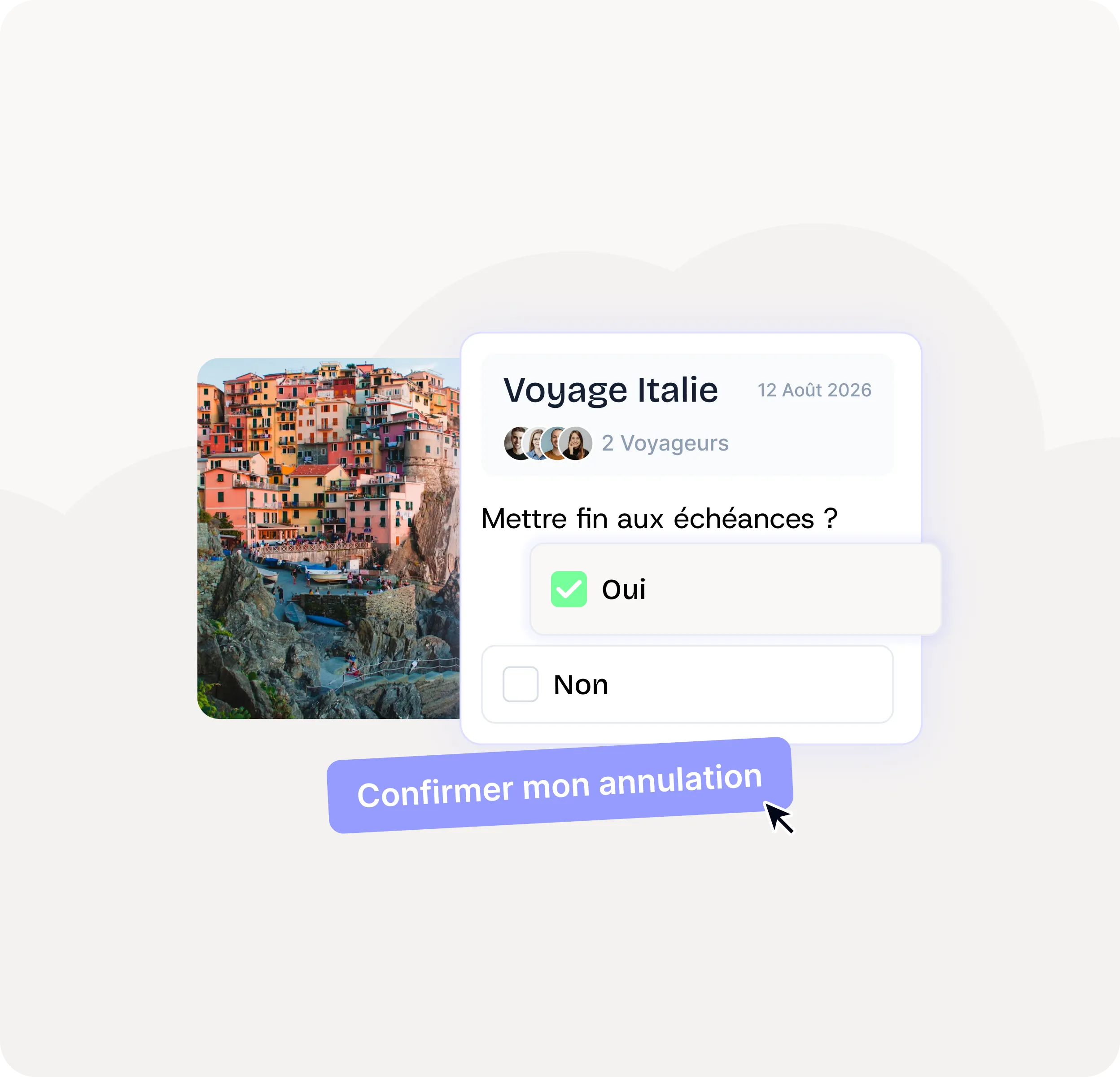
Task: Select the Oui option row
Action: click(x=735, y=589)
